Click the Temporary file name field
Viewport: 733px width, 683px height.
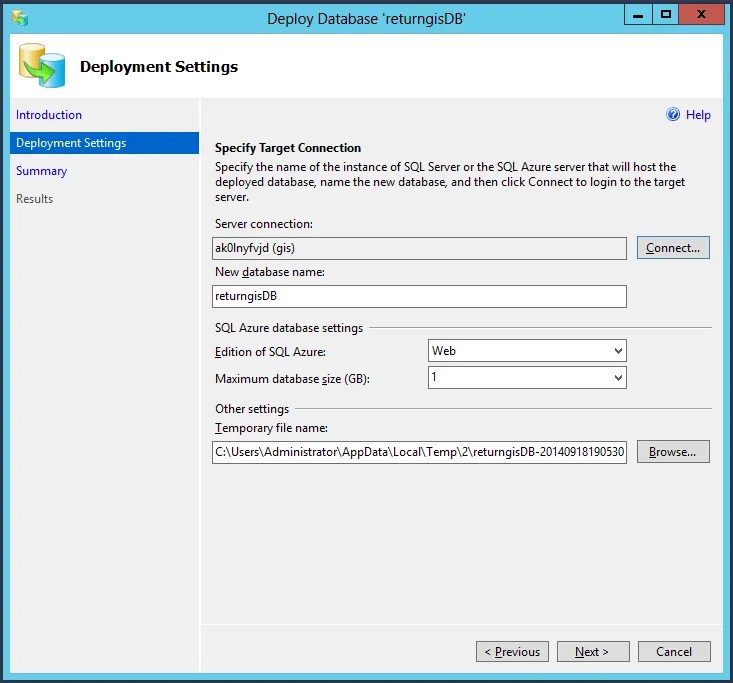pyautogui.click(x=419, y=452)
